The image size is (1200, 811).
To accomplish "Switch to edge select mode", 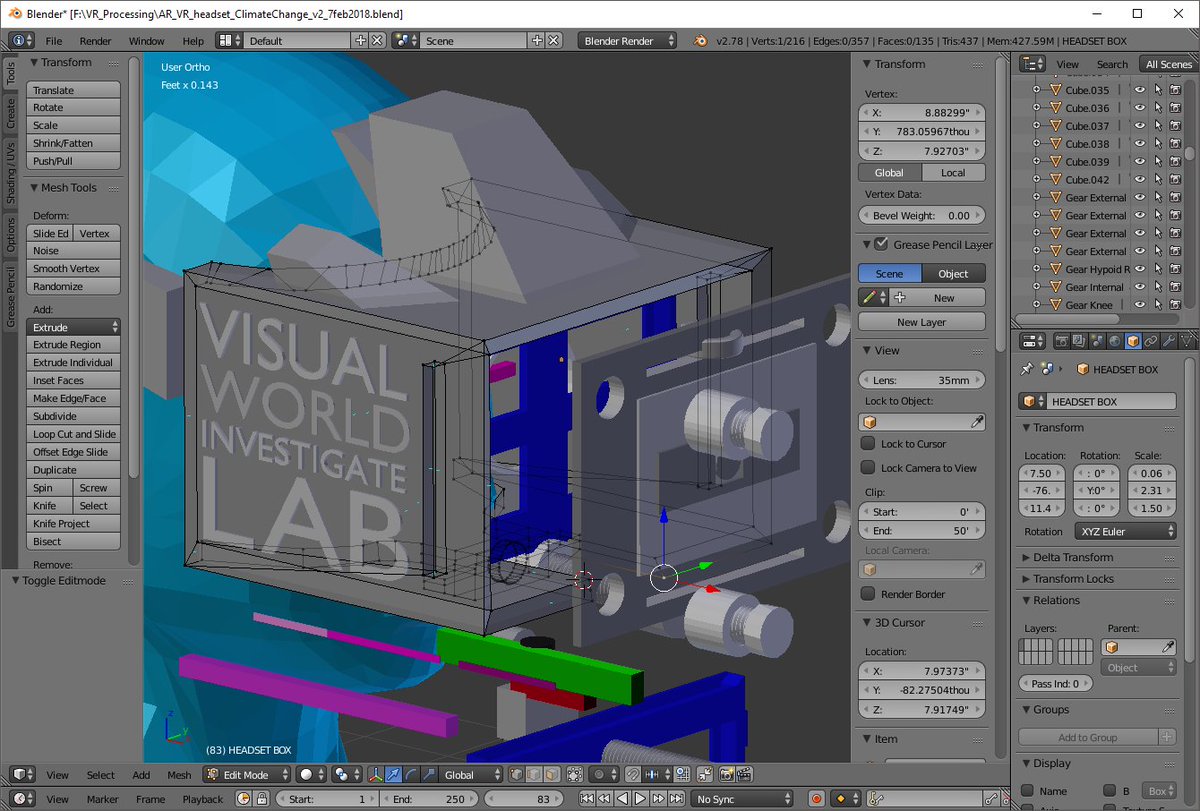I will point(533,774).
